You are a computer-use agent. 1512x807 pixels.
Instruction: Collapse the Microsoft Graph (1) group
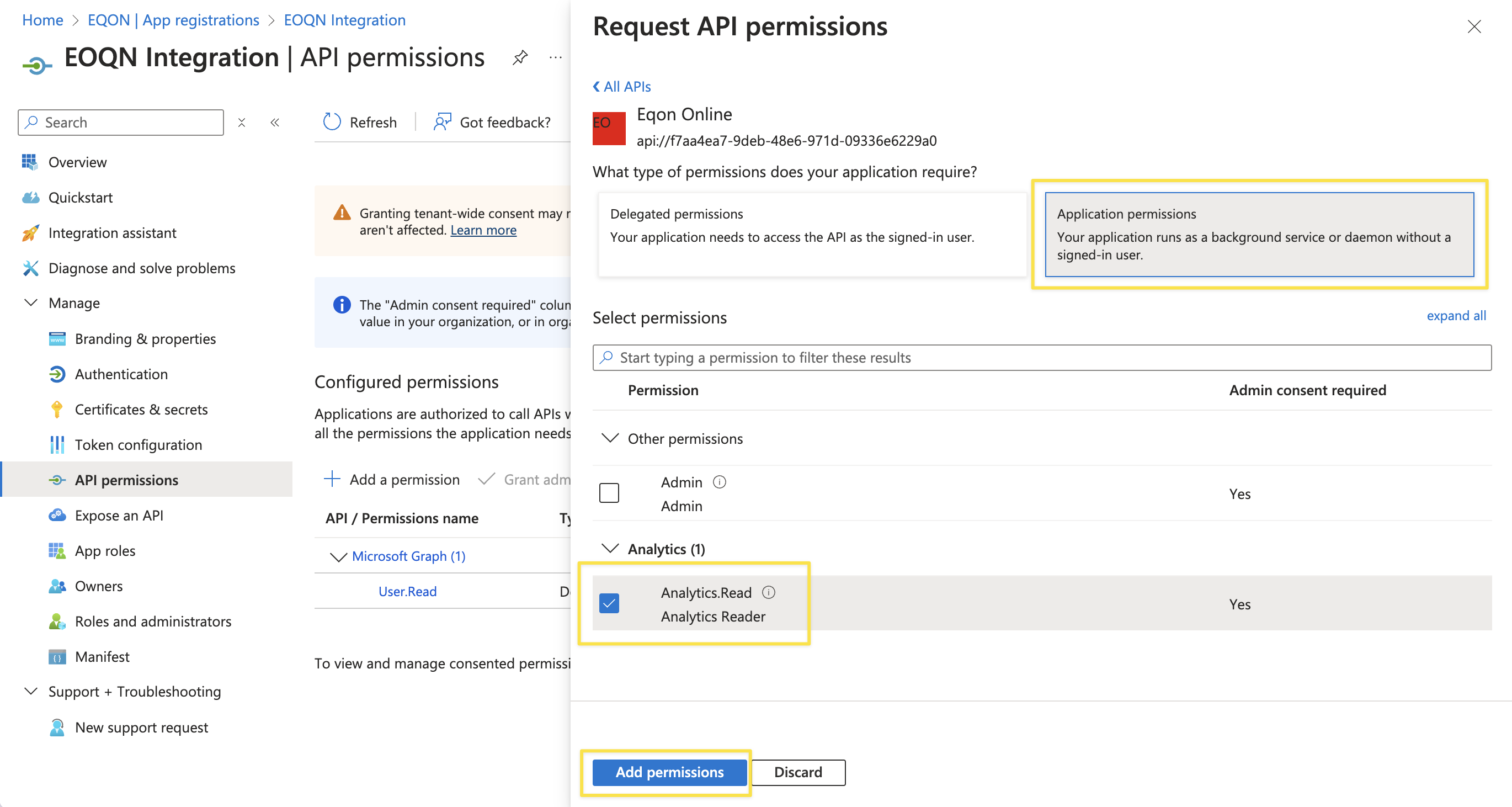coord(338,557)
